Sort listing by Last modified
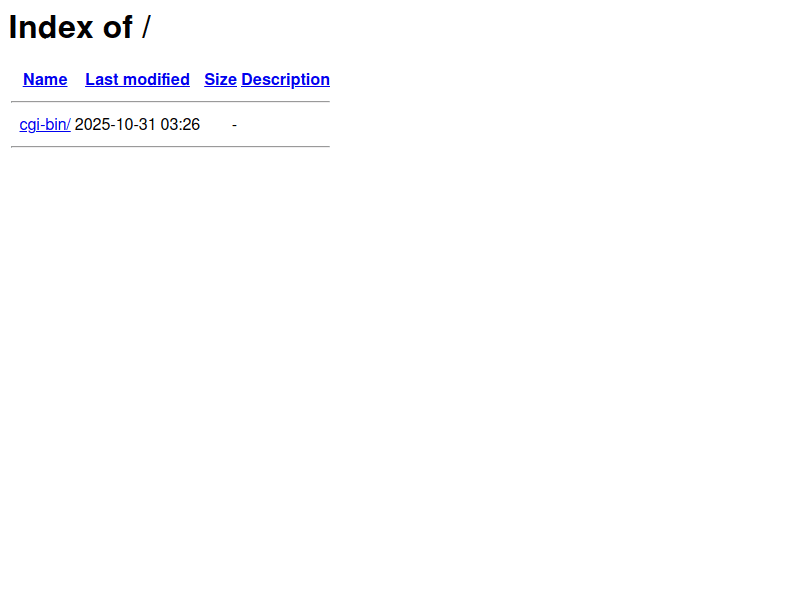800x600 pixels. [x=137, y=80]
